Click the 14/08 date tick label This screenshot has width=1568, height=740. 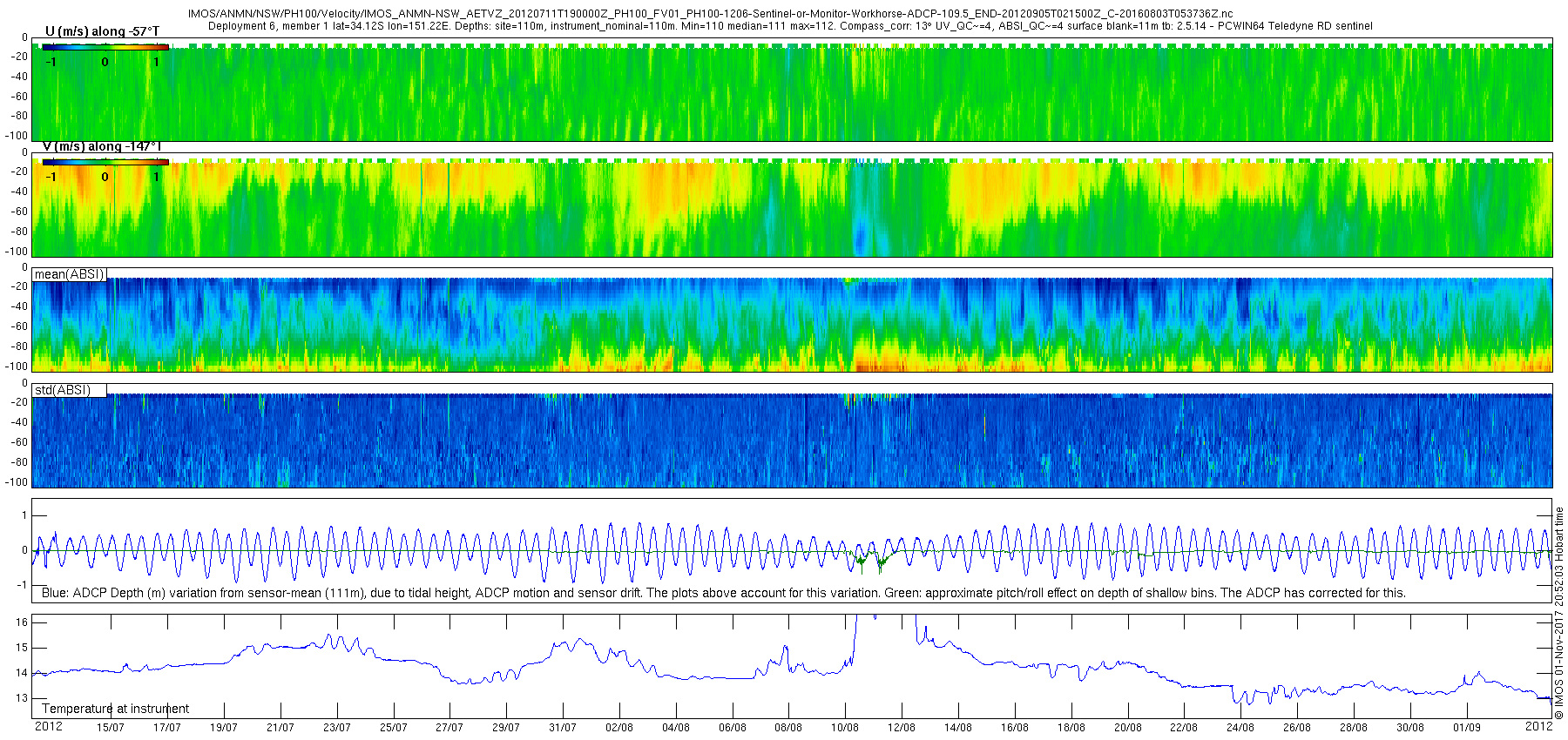(957, 728)
